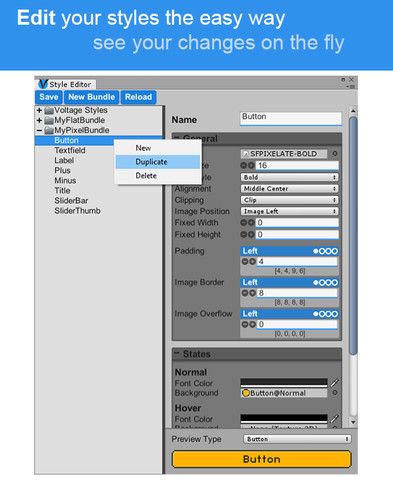Open the Alignment dropdown showing Middle Center

tap(289, 189)
